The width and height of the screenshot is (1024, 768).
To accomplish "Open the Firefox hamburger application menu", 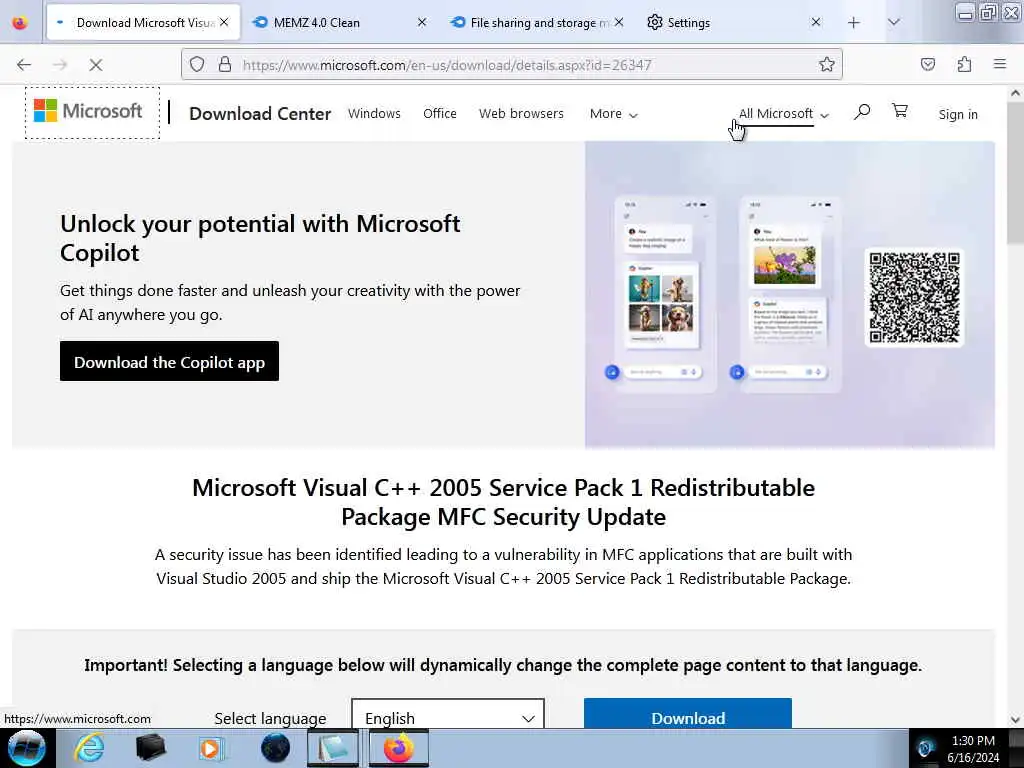I will [1000, 64].
